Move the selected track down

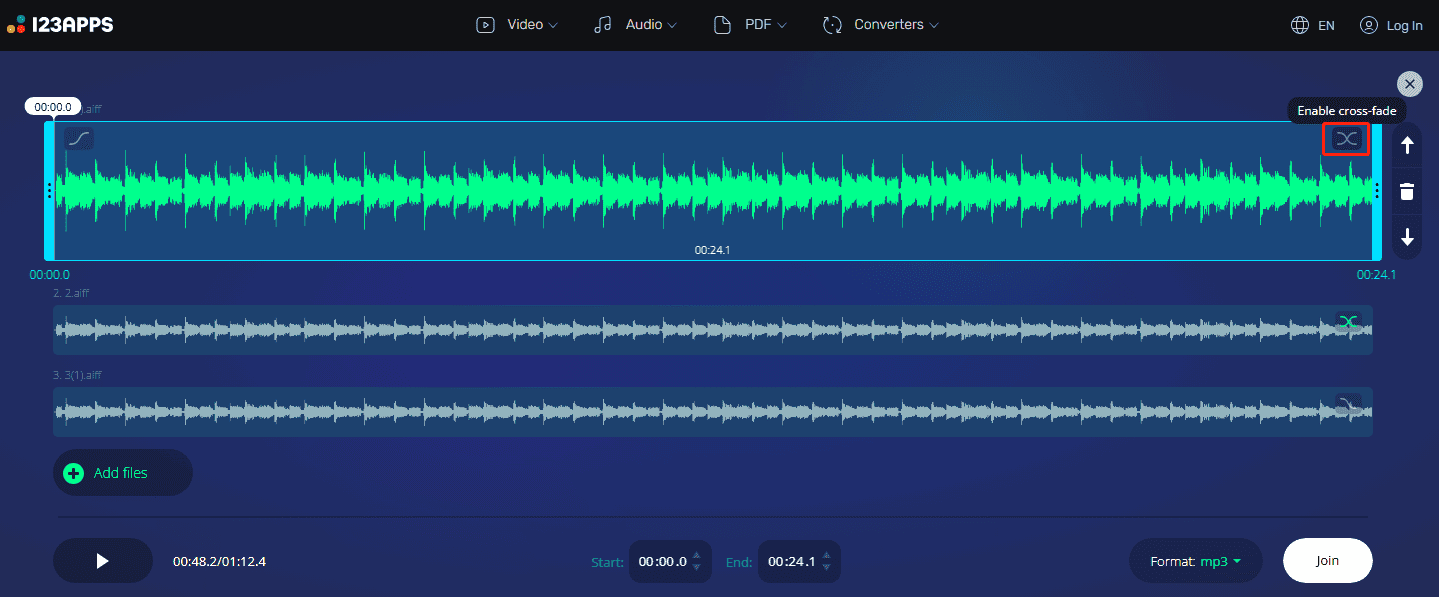[x=1406, y=237]
